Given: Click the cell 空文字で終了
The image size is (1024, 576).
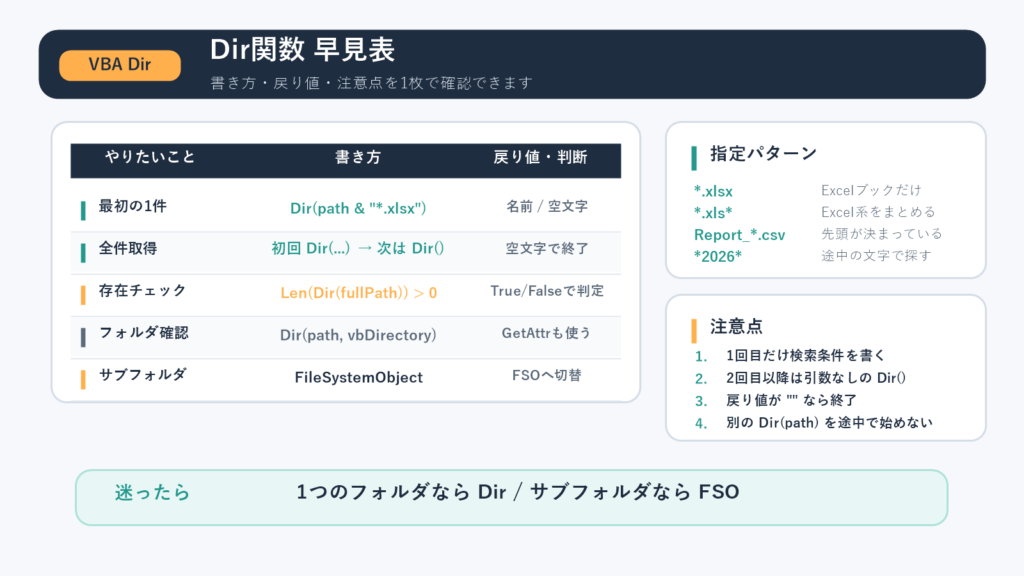Looking at the screenshot, I should 547,249.
